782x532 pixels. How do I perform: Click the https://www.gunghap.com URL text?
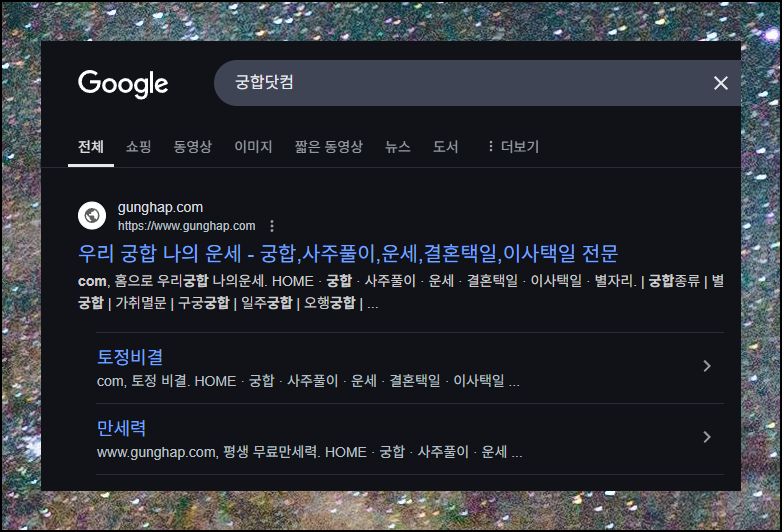[187, 226]
